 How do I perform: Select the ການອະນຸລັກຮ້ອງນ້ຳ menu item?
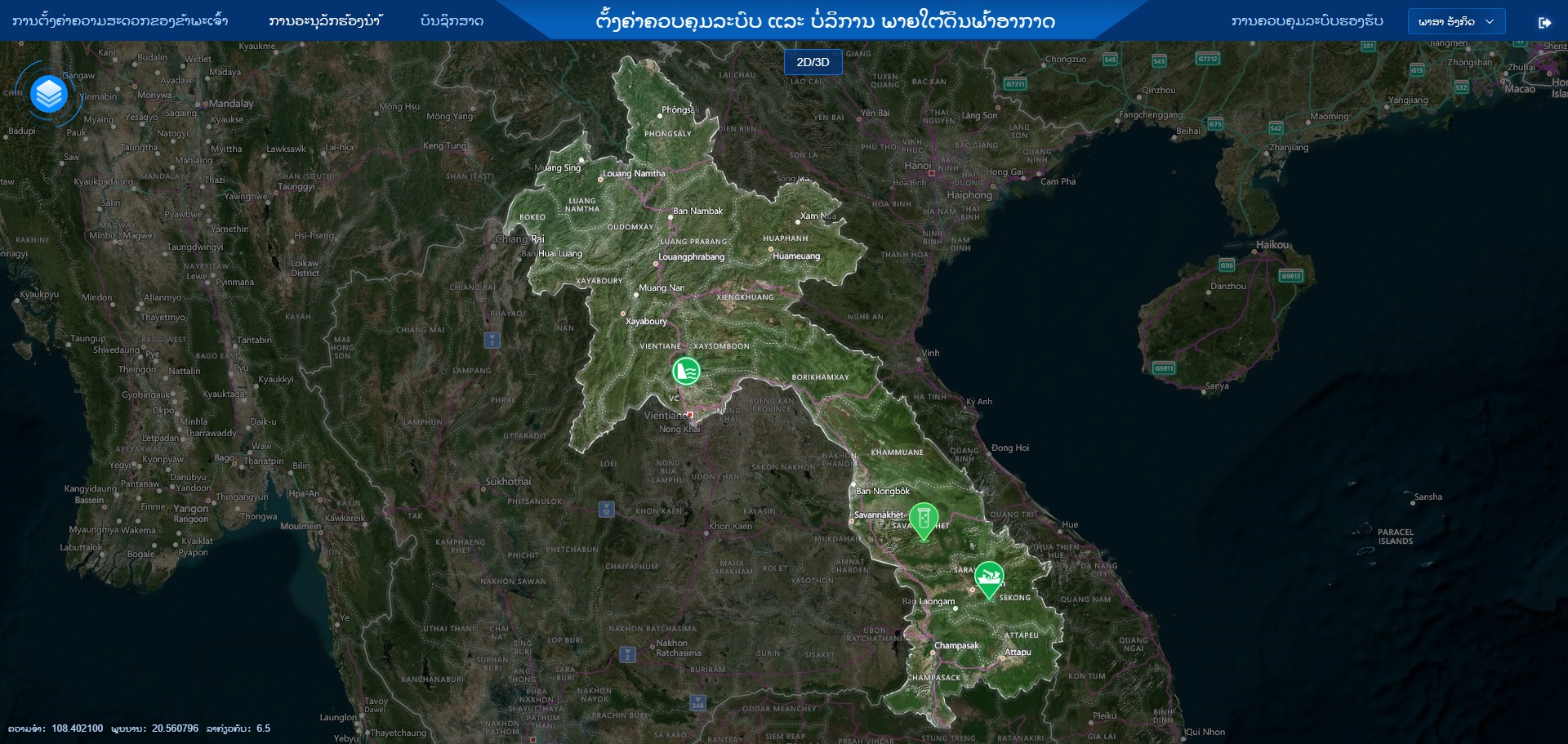click(325, 21)
